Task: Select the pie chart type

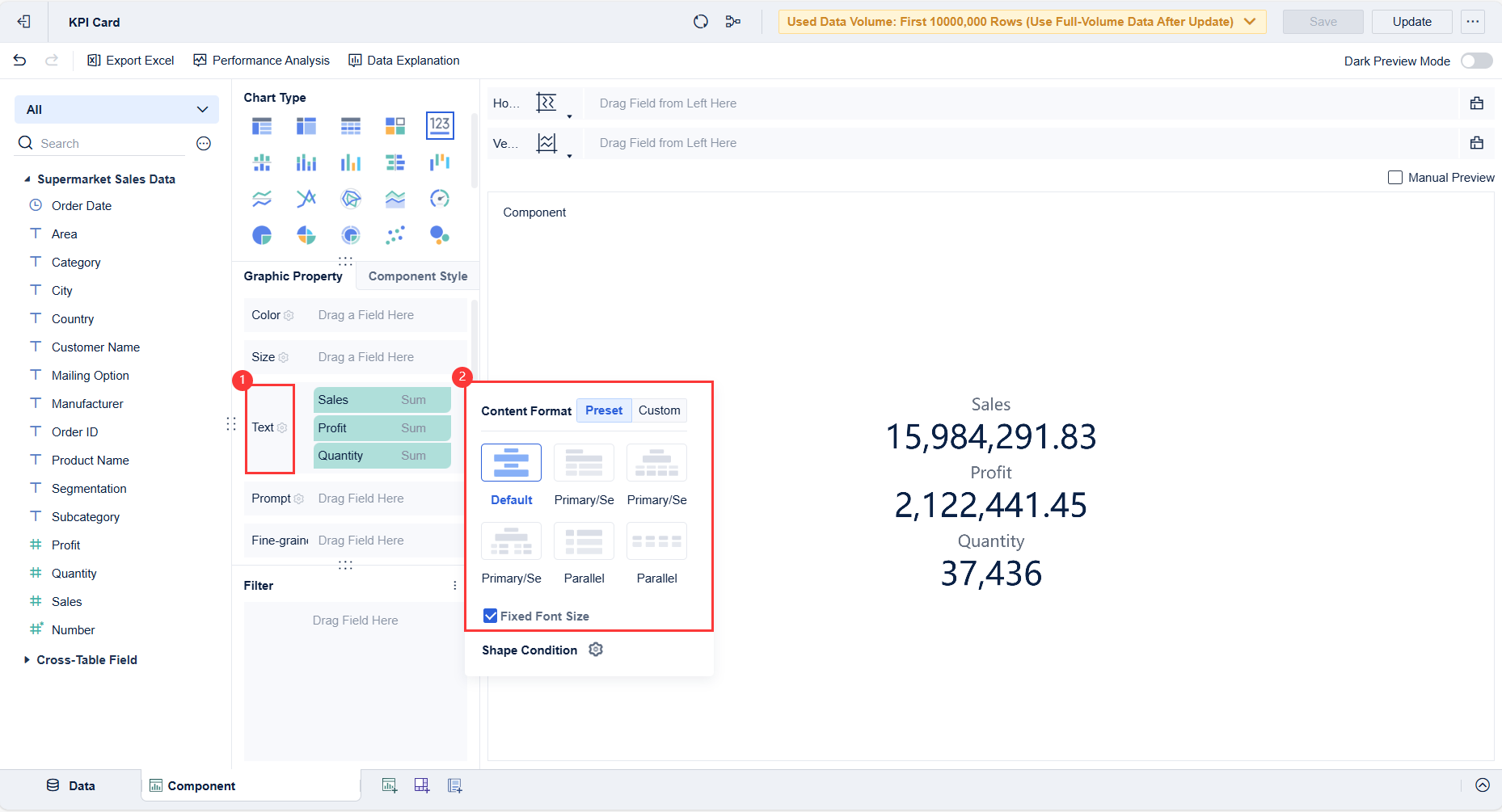Action: tap(262, 235)
